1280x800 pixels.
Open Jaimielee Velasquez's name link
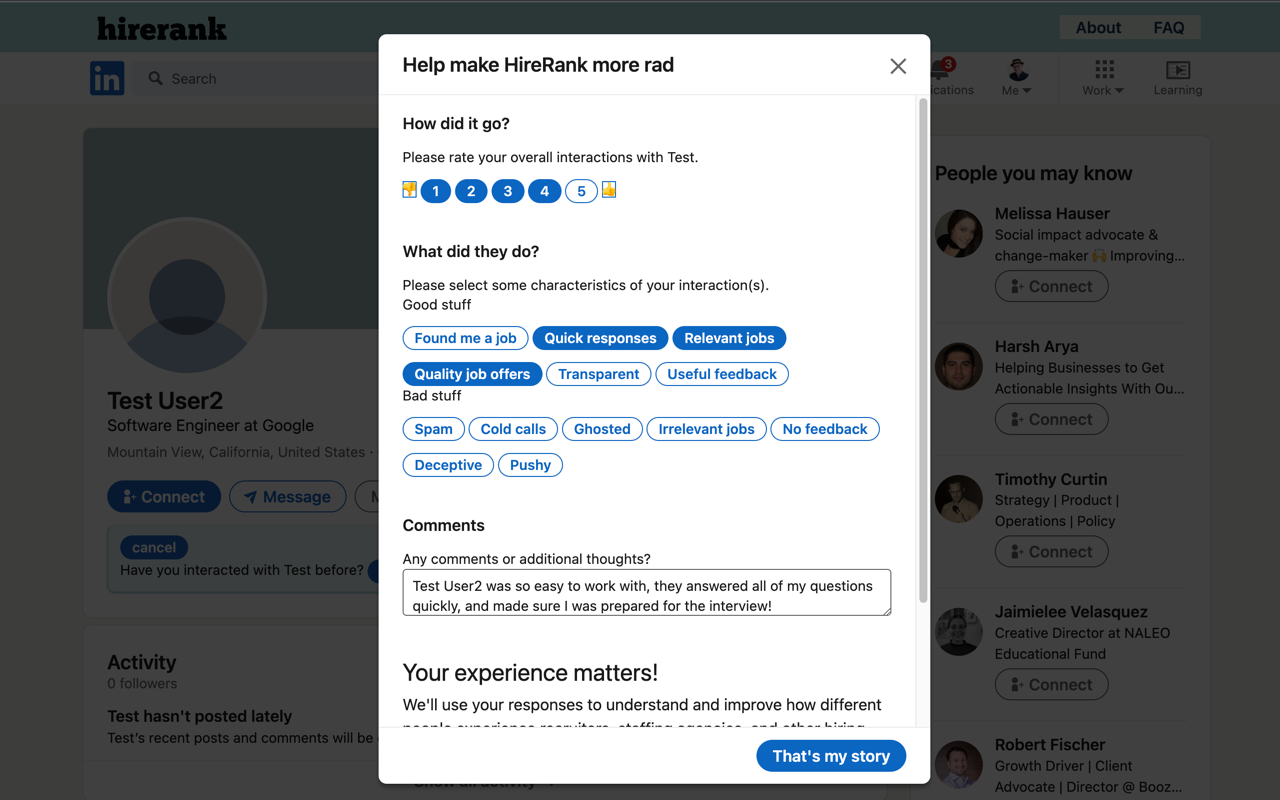click(1071, 612)
